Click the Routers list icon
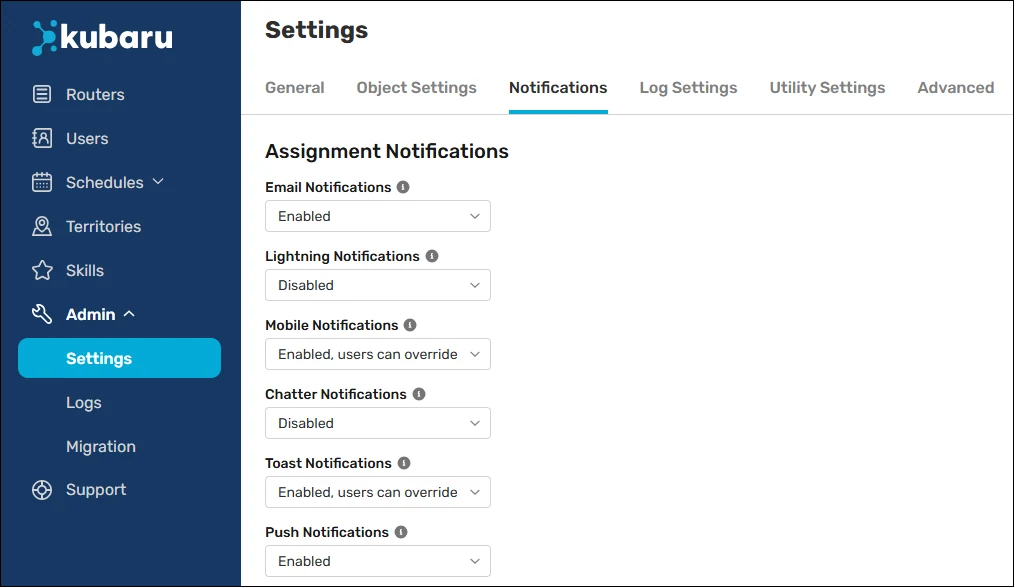Image resolution: width=1014 pixels, height=587 pixels. (x=42, y=94)
